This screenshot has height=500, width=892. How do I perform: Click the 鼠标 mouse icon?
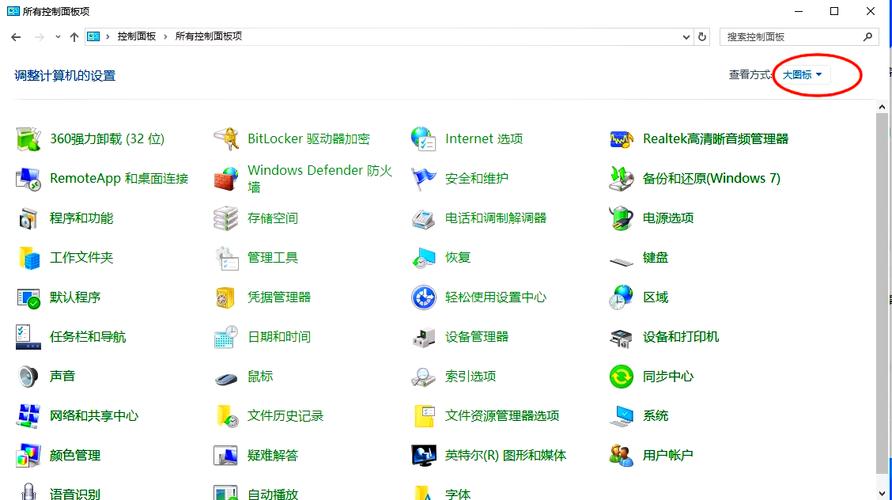(226, 378)
